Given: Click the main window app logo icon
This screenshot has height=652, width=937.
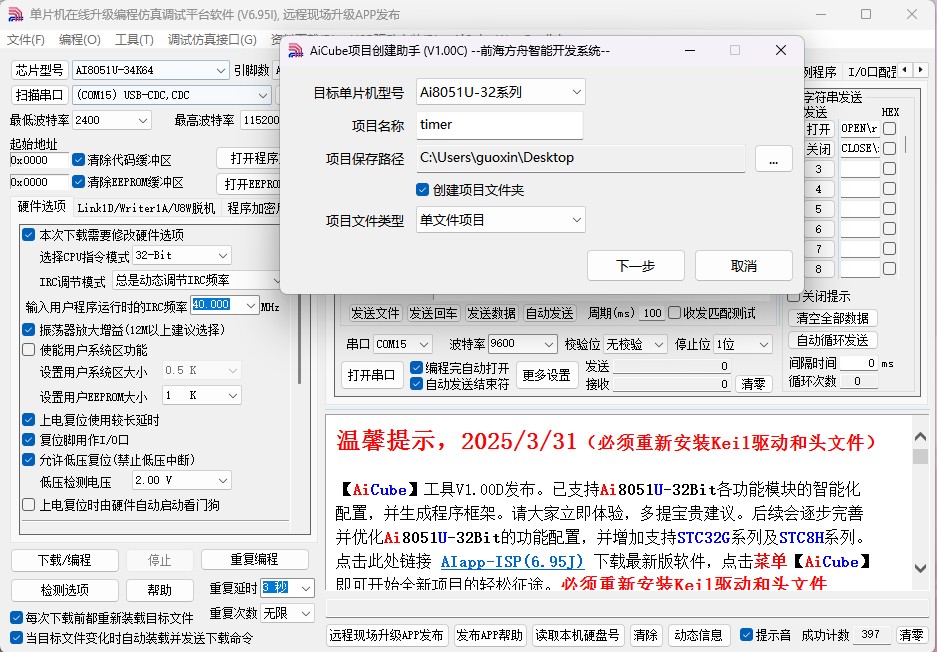Looking at the screenshot, I should pyautogui.click(x=16, y=14).
